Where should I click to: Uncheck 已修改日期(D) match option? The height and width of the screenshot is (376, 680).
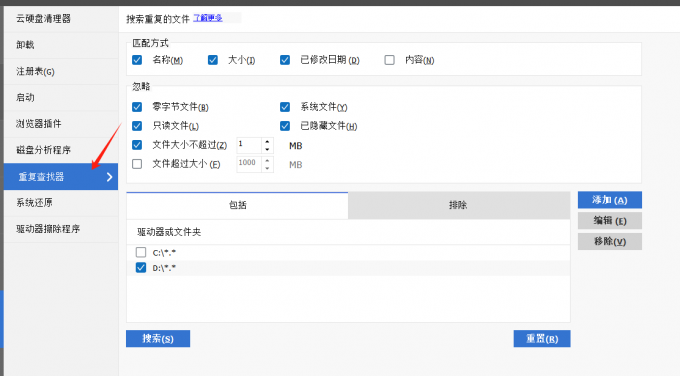click(285, 60)
